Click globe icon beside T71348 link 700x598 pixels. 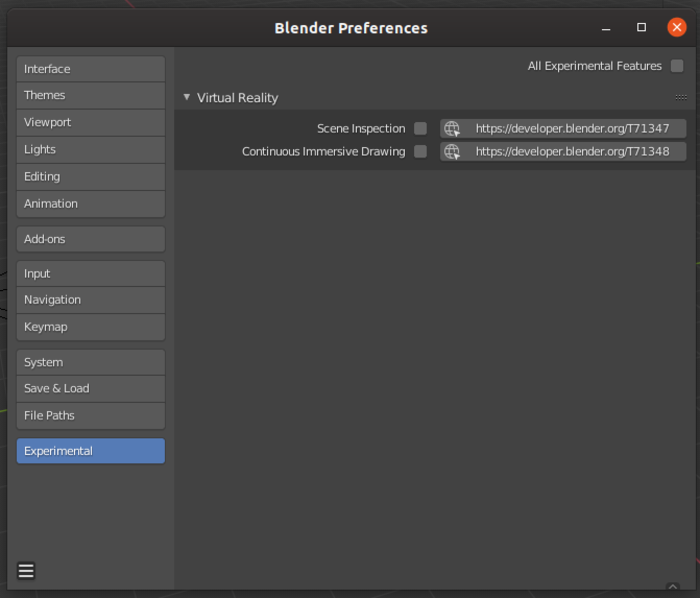tap(452, 152)
